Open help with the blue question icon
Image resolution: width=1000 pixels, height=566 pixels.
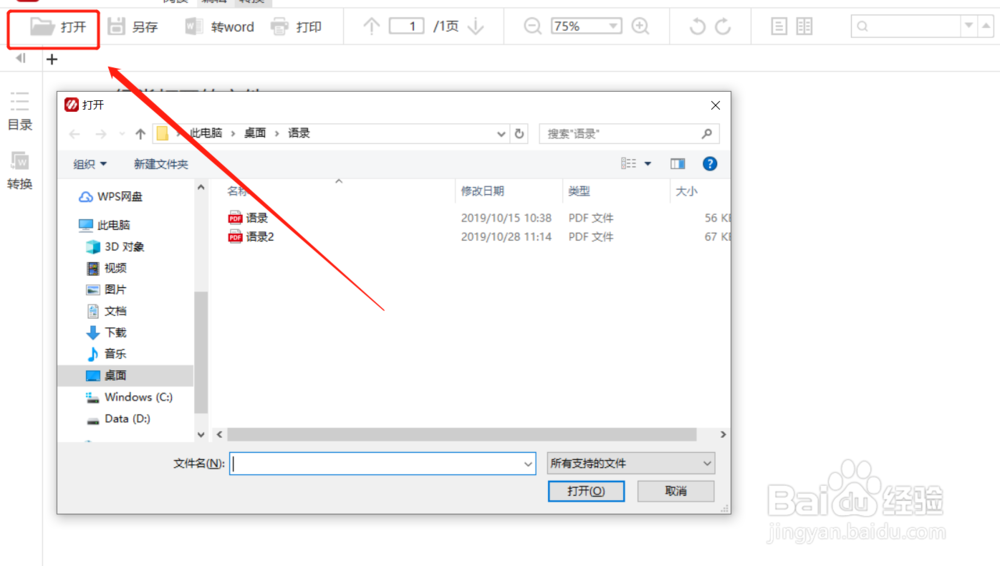point(710,164)
